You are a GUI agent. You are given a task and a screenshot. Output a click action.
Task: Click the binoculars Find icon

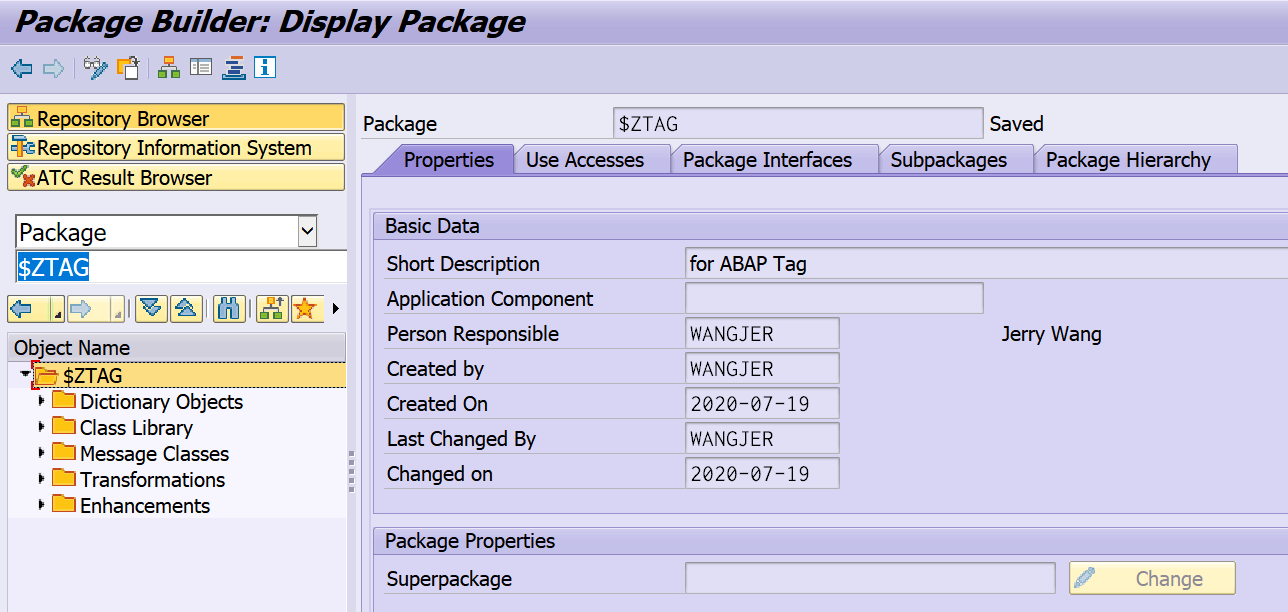click(x=229, y=309)
